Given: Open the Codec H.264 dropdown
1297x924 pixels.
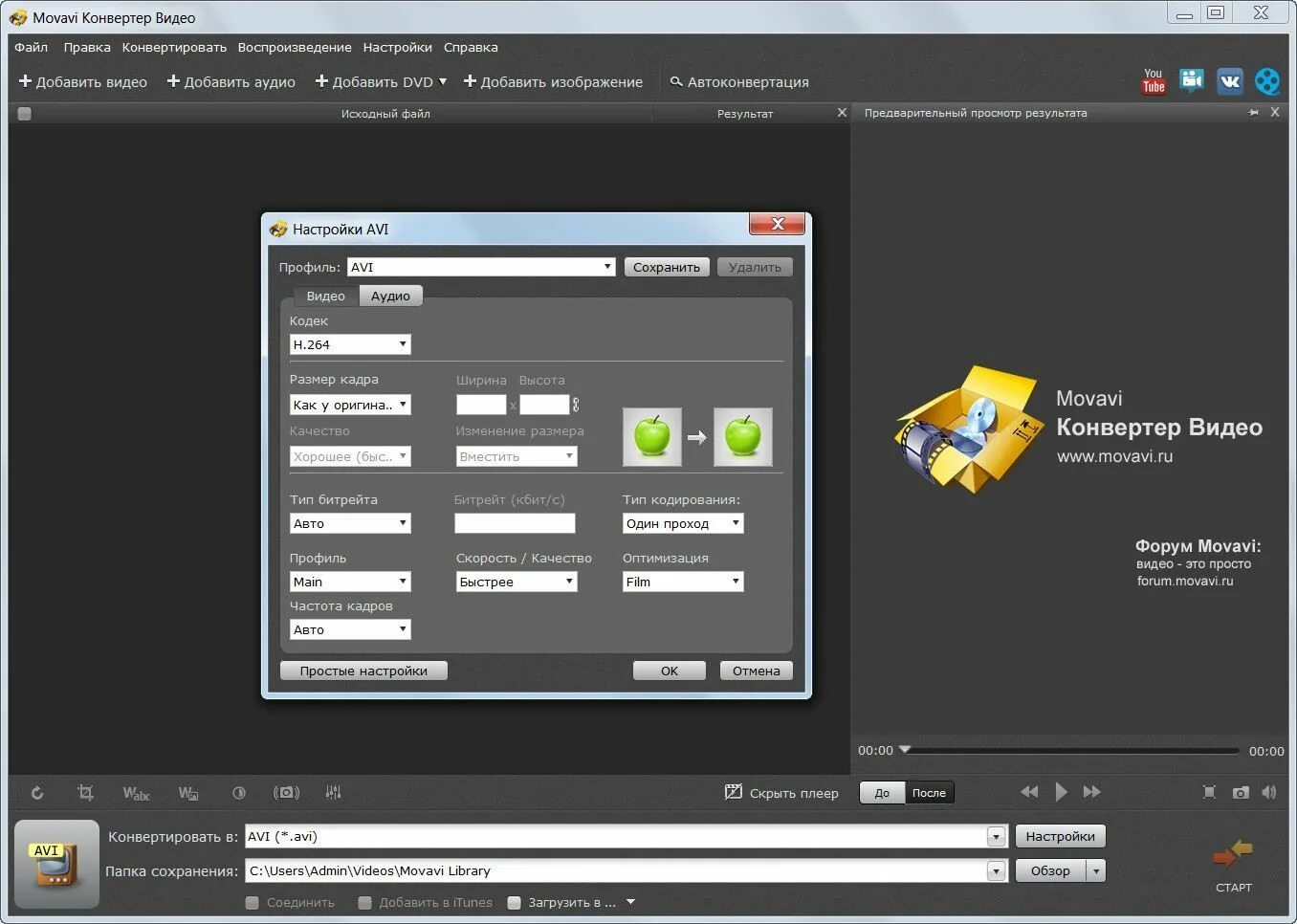Looking at the screenshot, I should [x=350, y=344].
